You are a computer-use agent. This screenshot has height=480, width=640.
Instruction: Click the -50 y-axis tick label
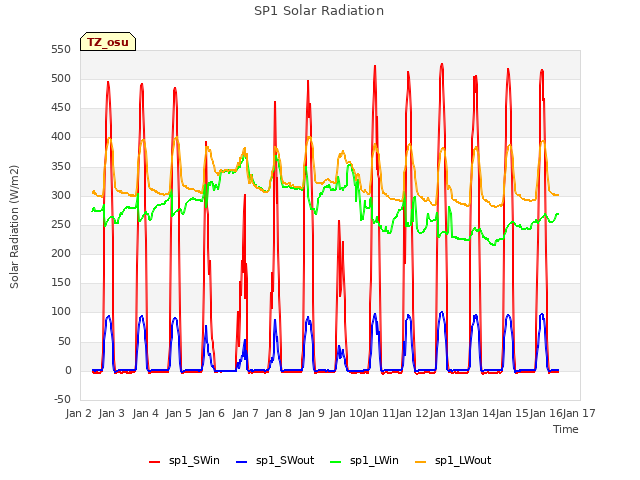(x=62, y=399)
